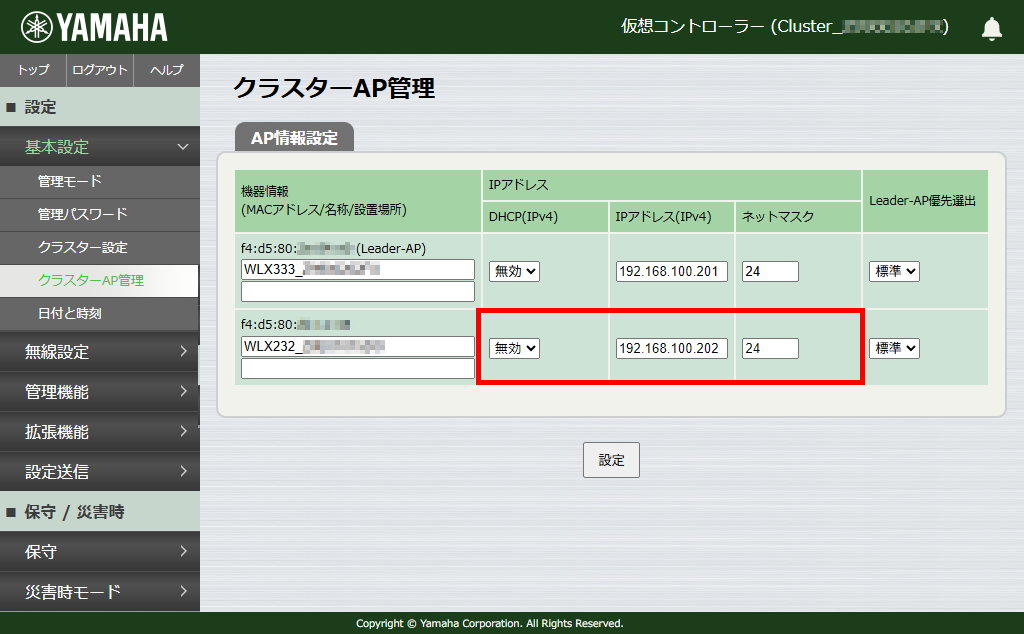This screenshot has width=1024, height=634.
Task: Open DHCP dropdown for WLX333 row
Action: (515, 271)
